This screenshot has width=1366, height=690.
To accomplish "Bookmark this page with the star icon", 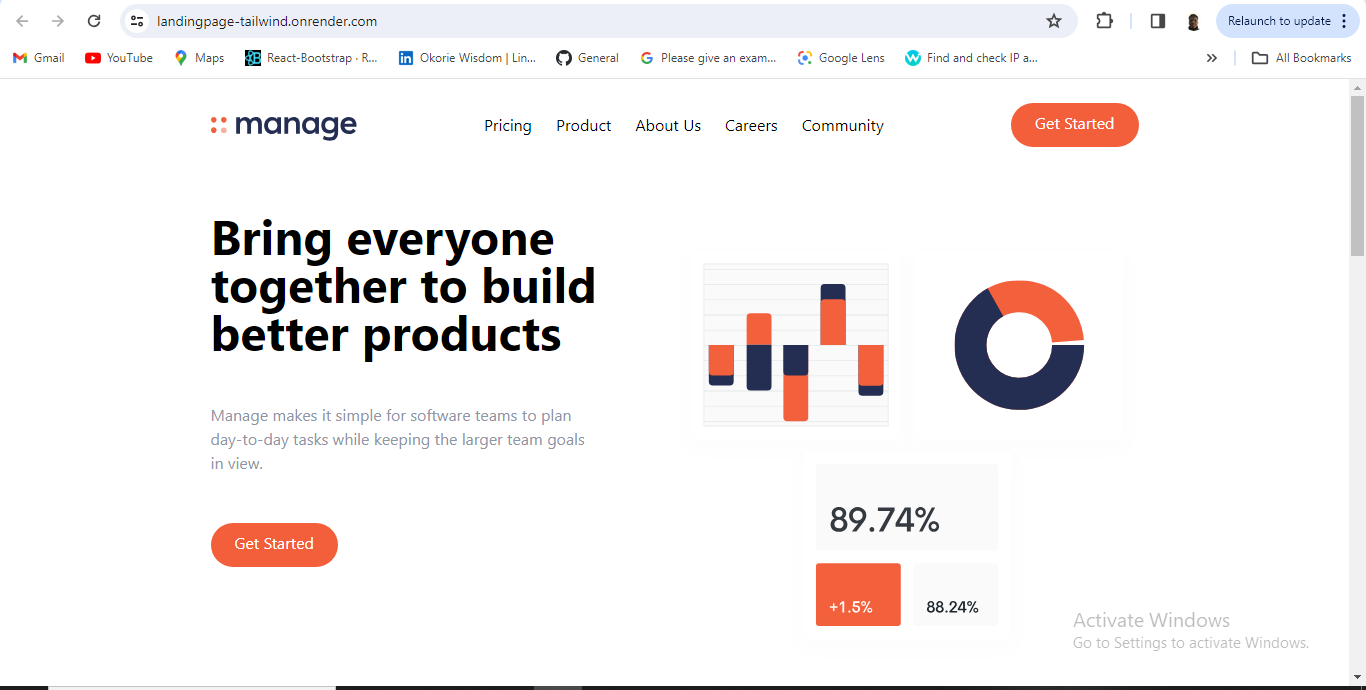I will pos(1053,21).
